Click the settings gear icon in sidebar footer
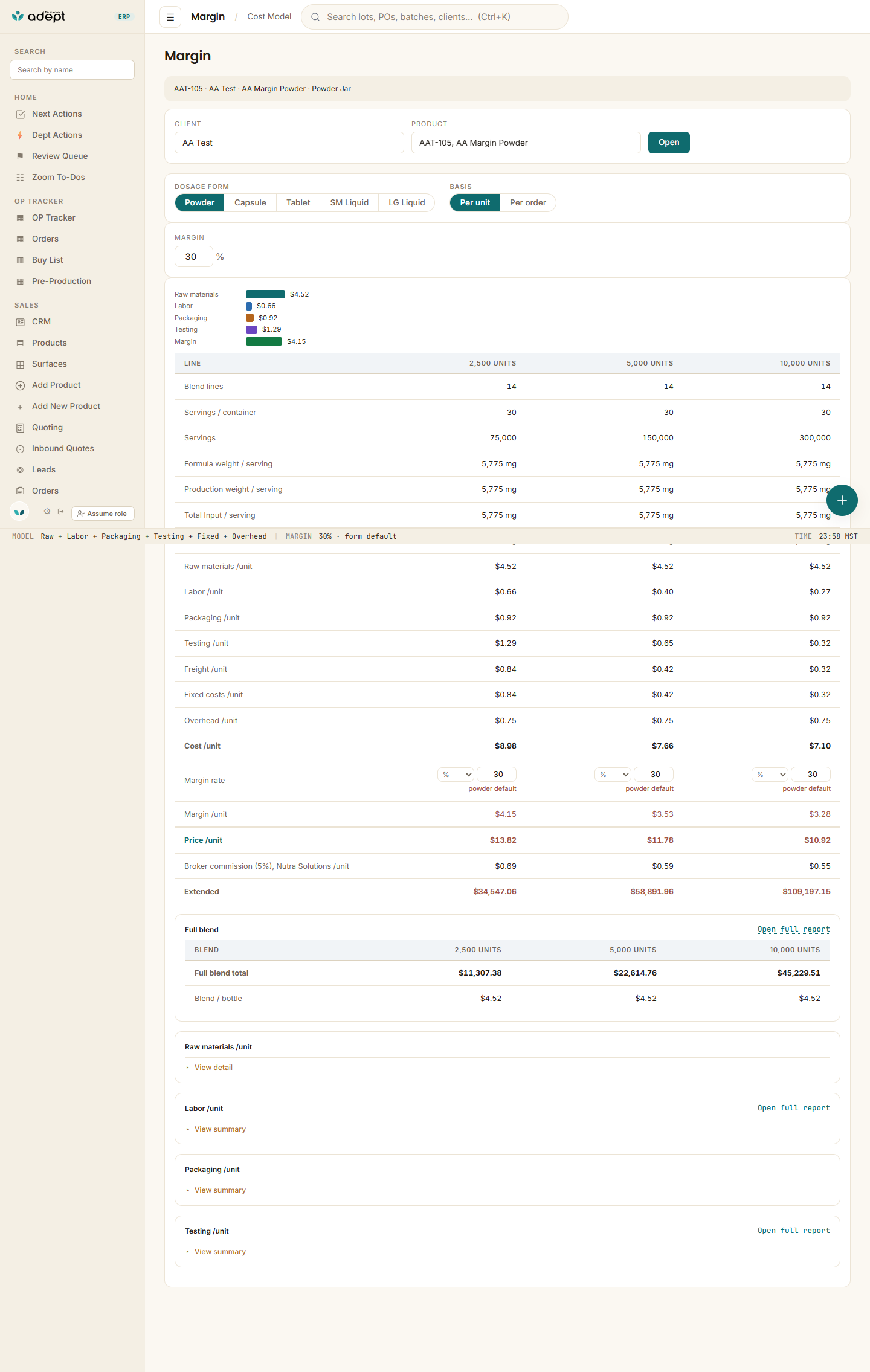 click(47, 512)
